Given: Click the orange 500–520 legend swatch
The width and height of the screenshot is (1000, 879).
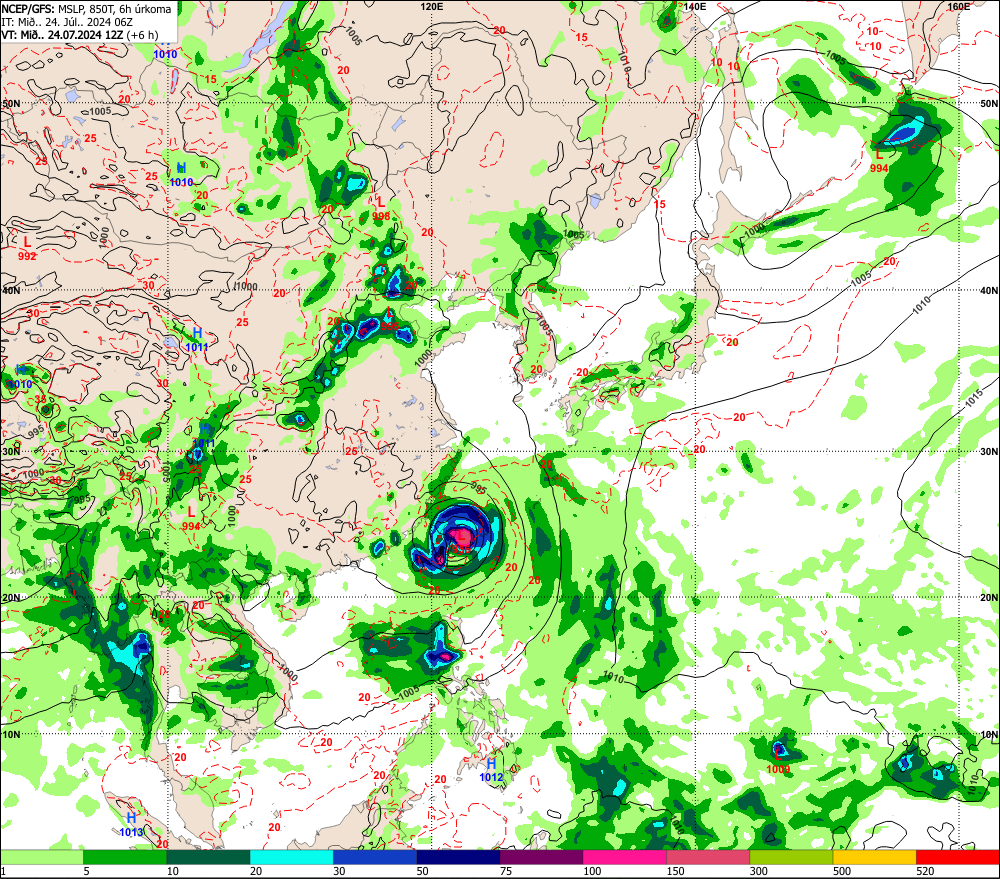Looking at the screenshot, I should point(874,857).
